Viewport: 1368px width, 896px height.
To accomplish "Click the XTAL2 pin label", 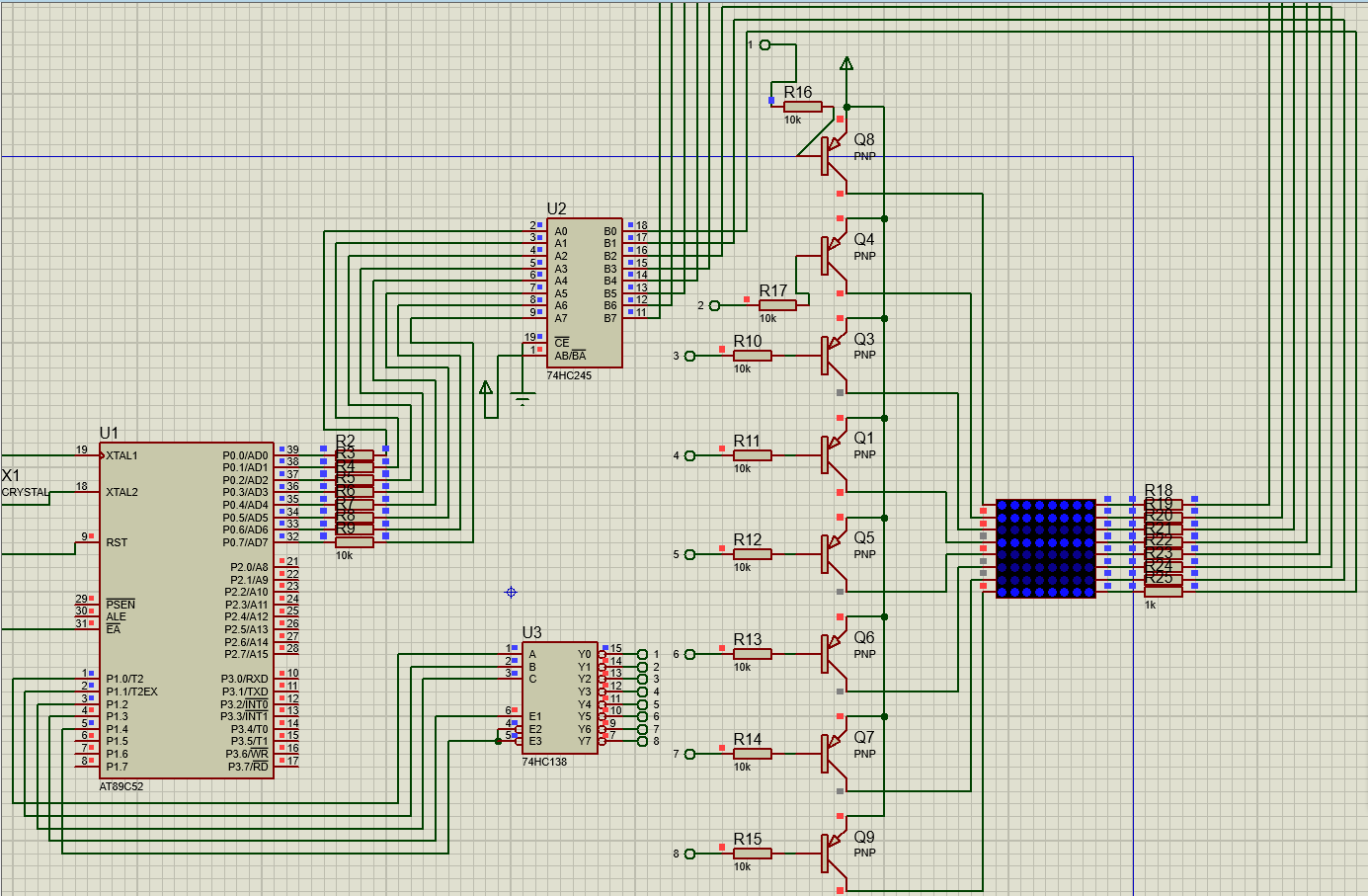I will (x=121, y=492).
